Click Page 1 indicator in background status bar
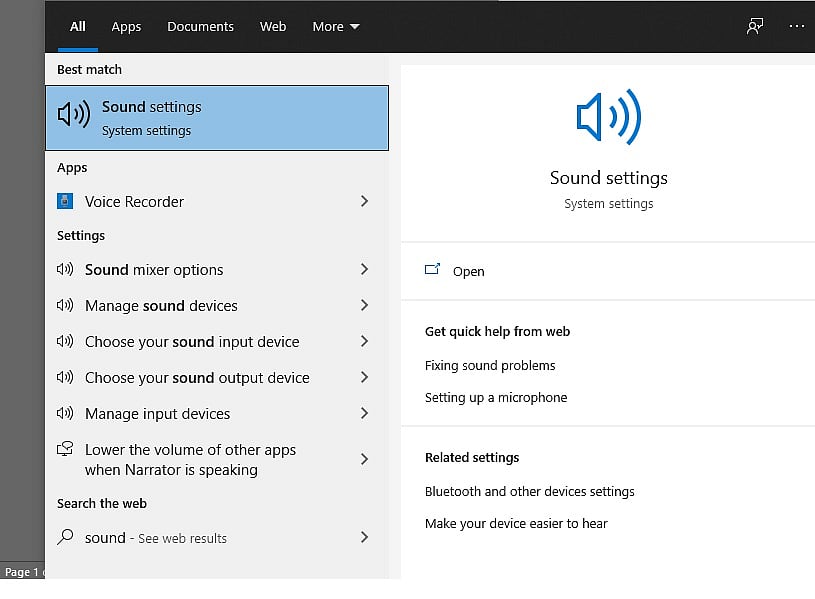The height and width of the screenshot is (599, 815). click(22, 572)
